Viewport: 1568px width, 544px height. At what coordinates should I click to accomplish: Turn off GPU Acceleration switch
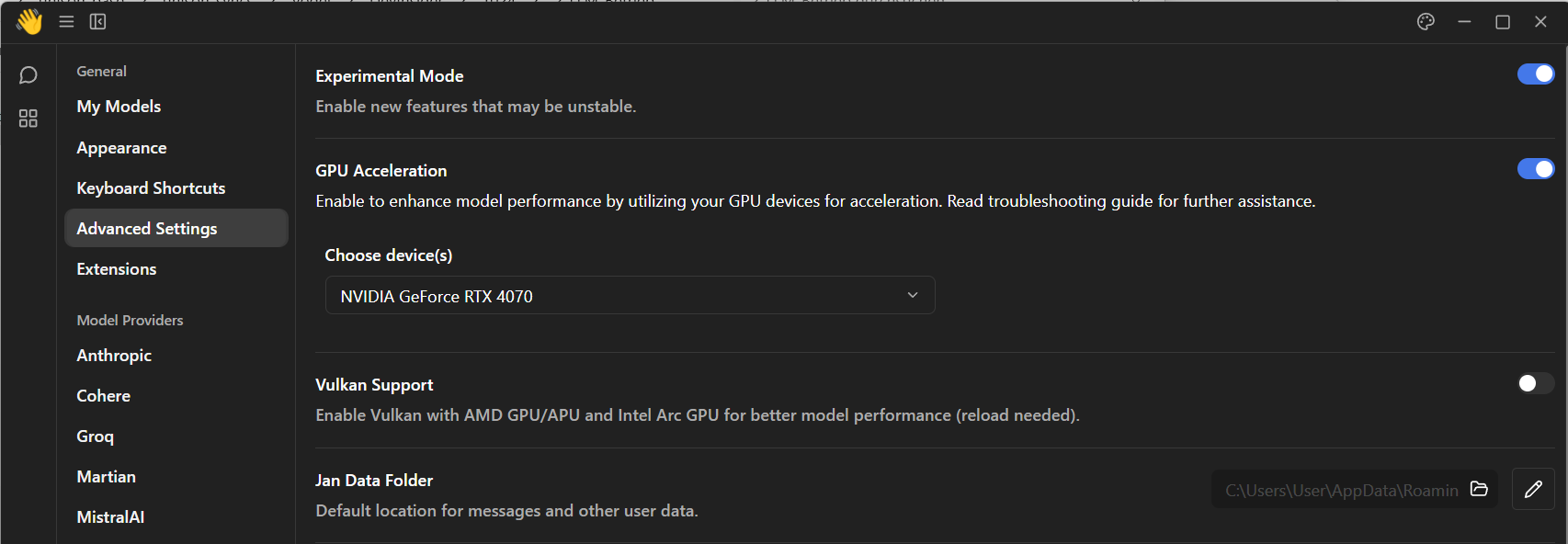(1536, 169)
